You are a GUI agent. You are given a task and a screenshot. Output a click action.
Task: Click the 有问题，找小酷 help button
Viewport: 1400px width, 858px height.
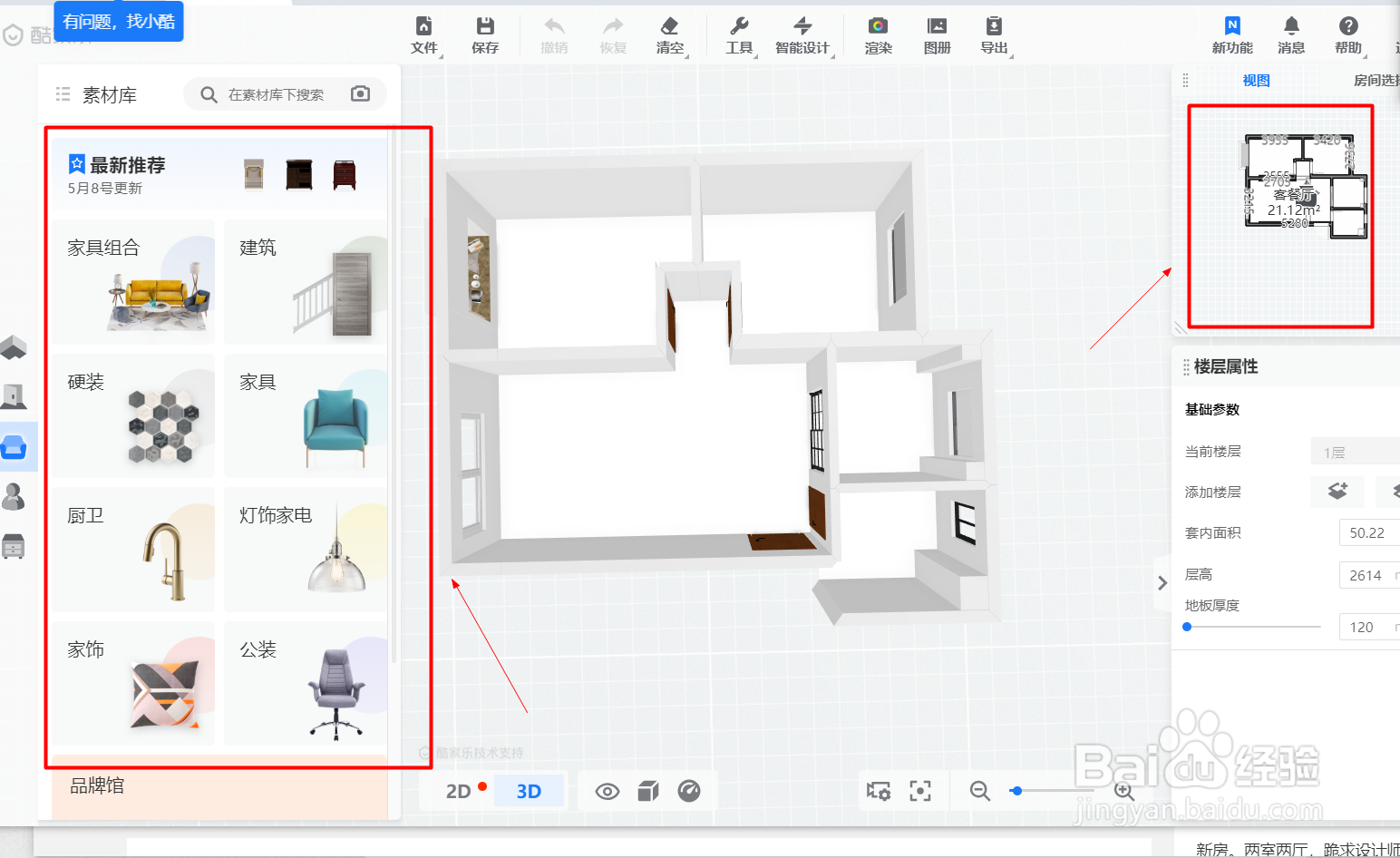(x=119, y=21)
